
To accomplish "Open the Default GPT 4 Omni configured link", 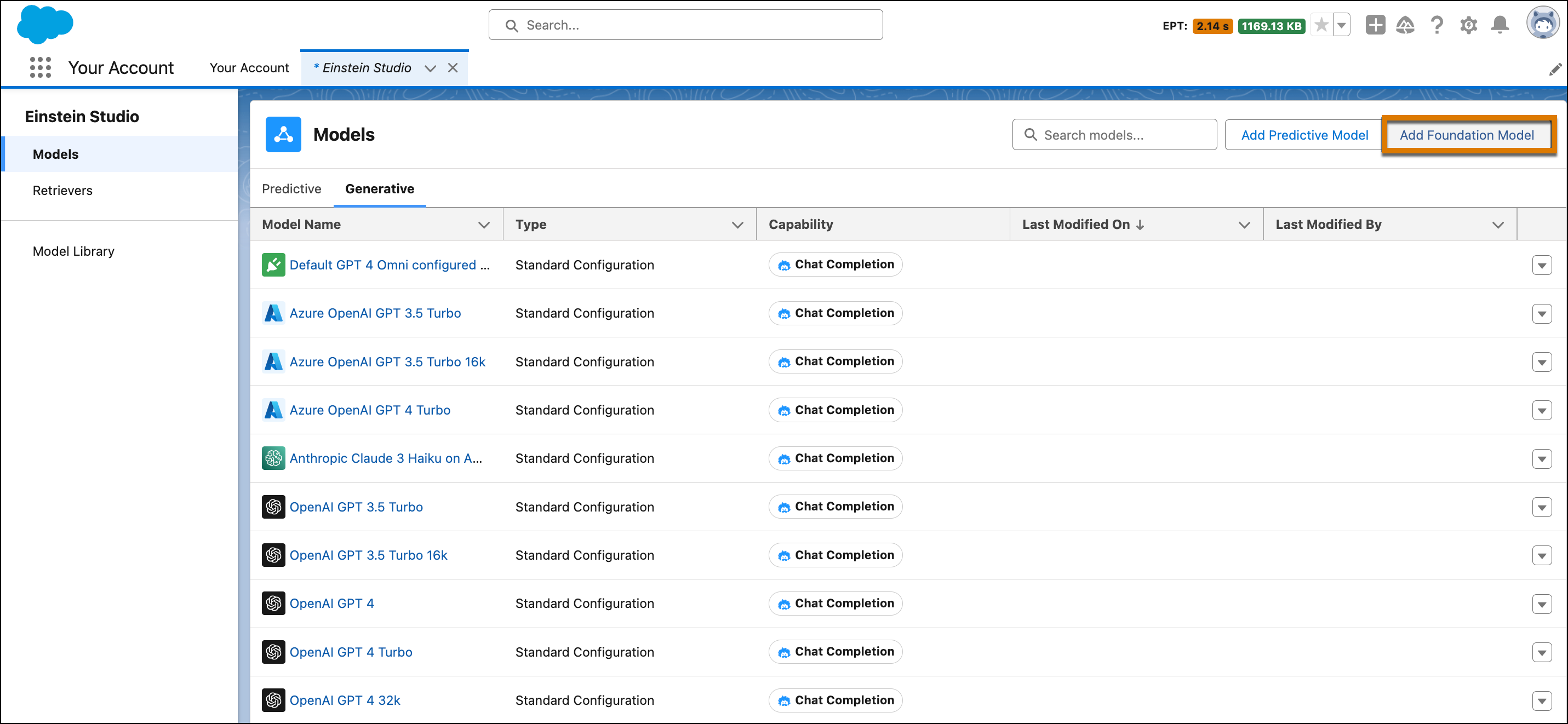I will (x=389, y=265).
